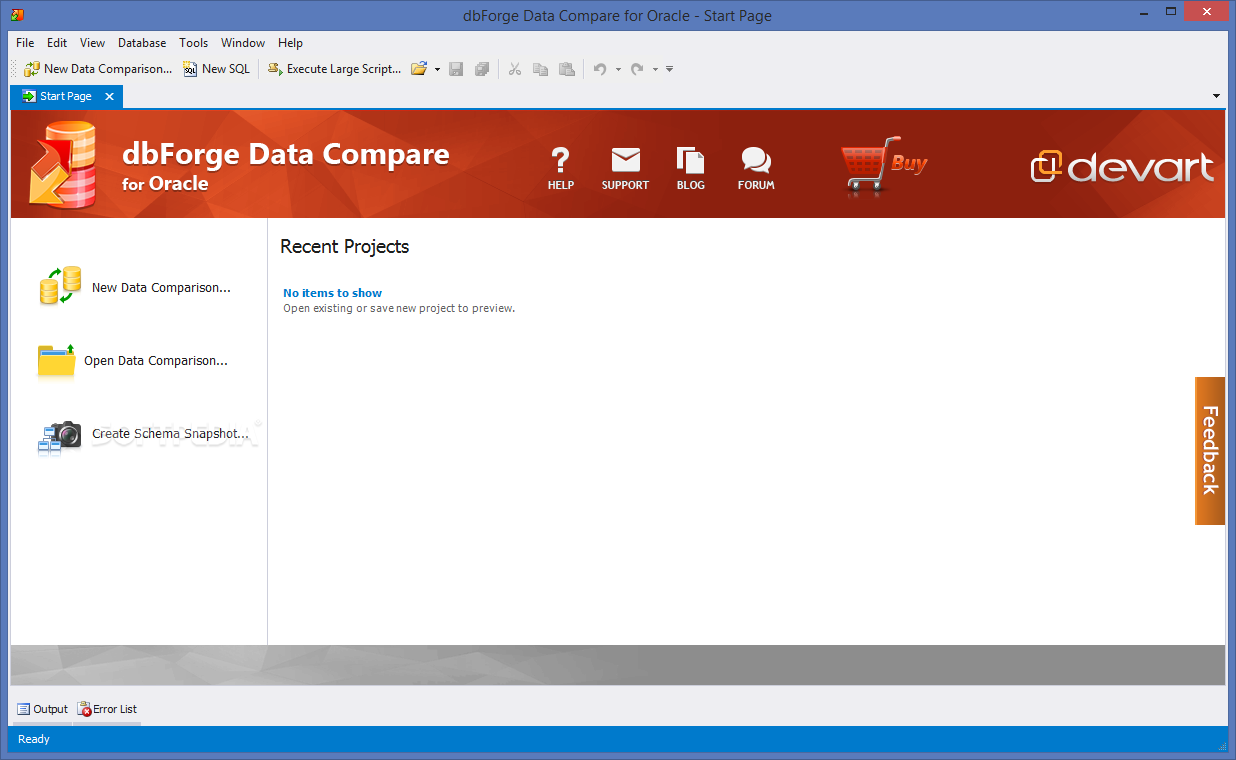Close the Start Page tab

point(110,96)
